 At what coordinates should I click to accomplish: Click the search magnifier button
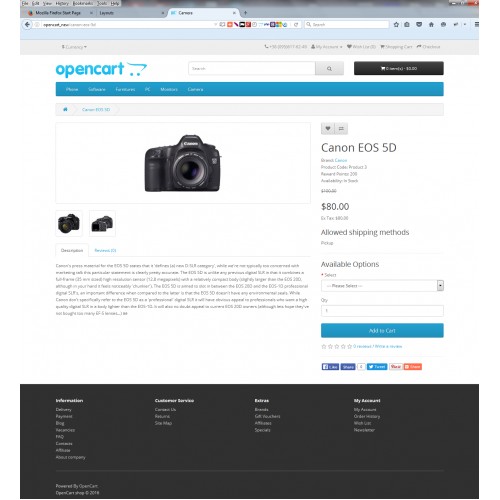click(329, 69)
